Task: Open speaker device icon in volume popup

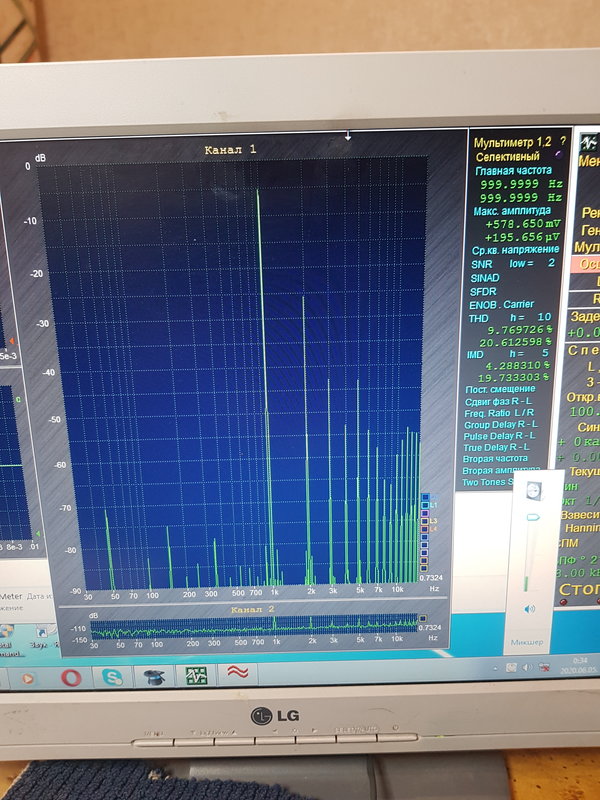Action: [534, 491]
